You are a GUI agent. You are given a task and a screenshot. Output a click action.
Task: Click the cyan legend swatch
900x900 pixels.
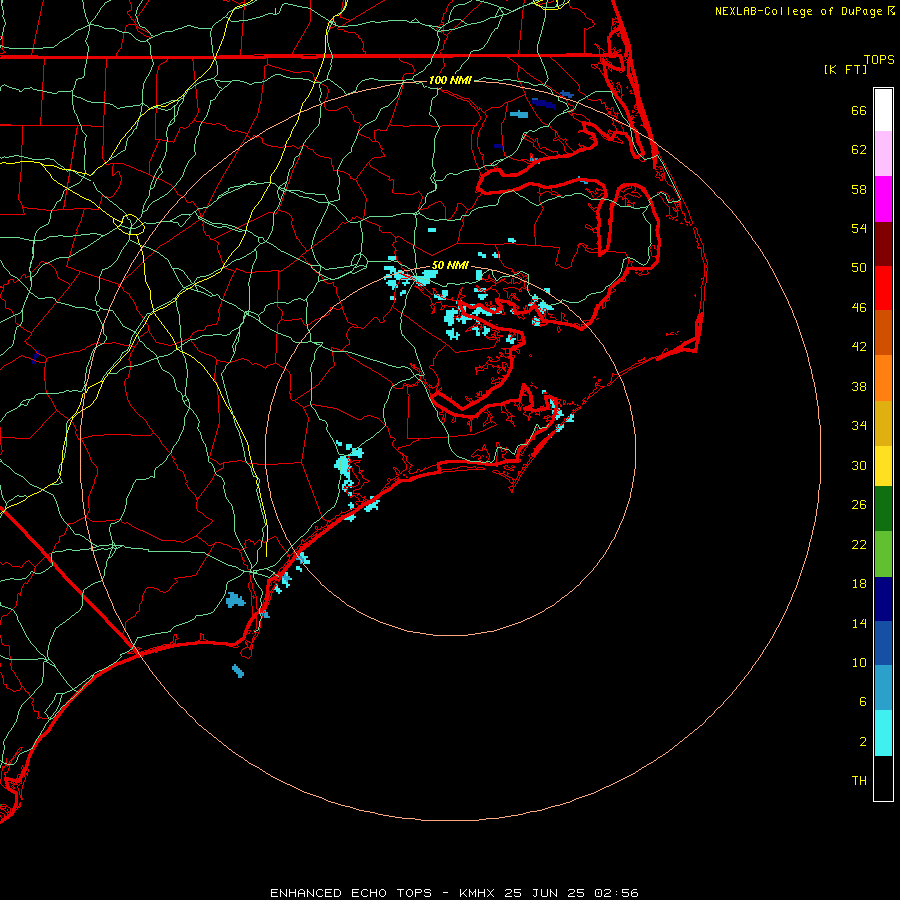tap(883, 733)
